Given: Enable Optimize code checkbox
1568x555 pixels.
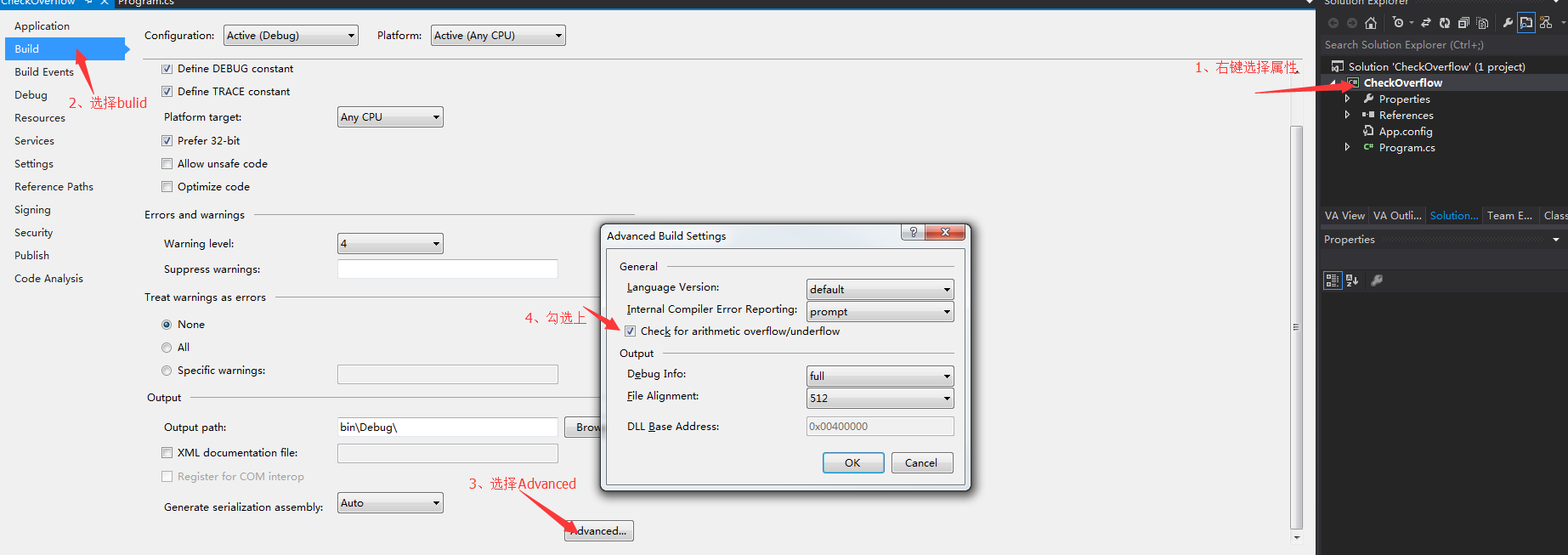Looking at the screenshot, I should [167, 187].
